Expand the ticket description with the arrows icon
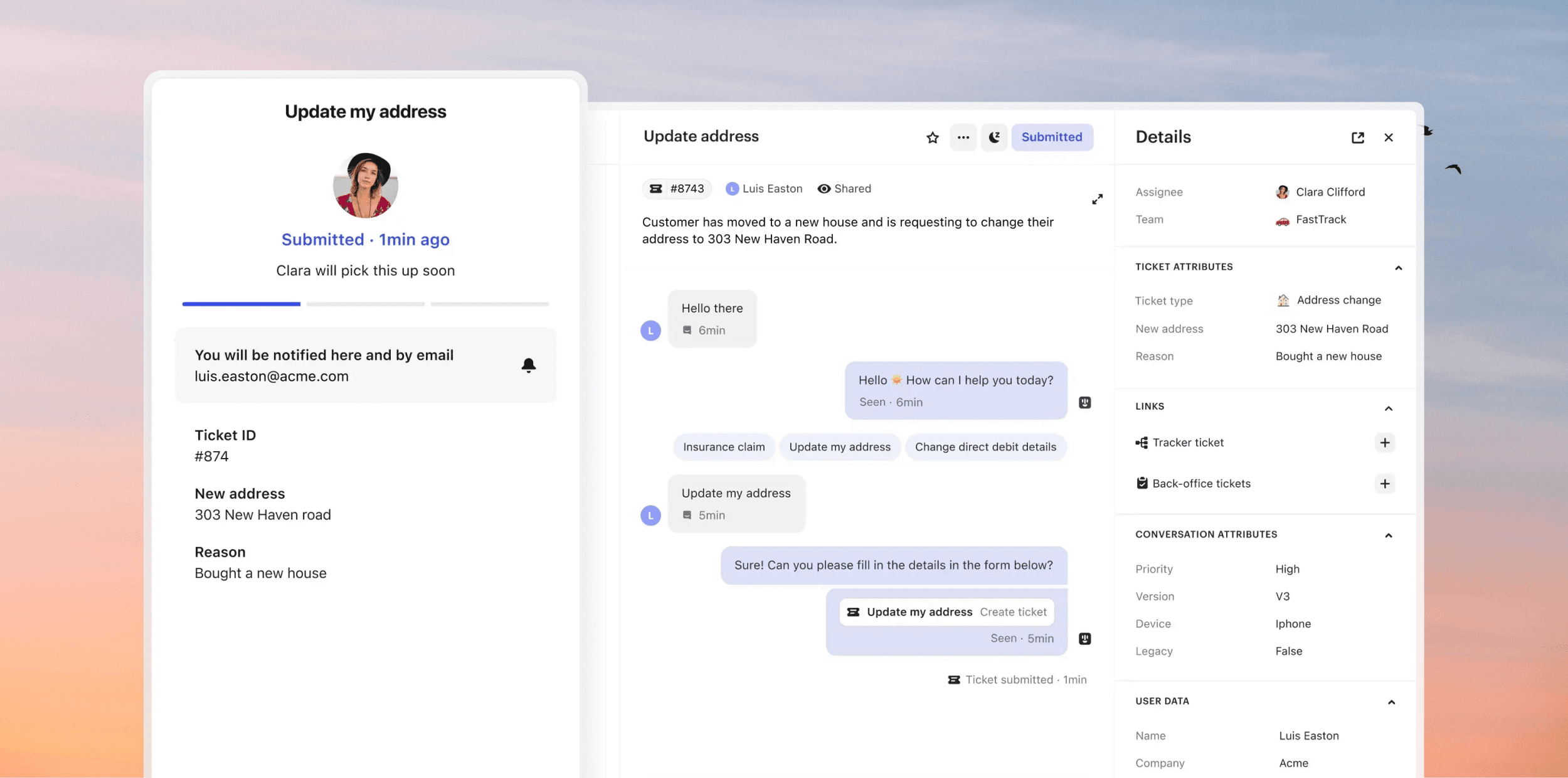The width and height of the screenshot is (1568, 778). 1097,199
